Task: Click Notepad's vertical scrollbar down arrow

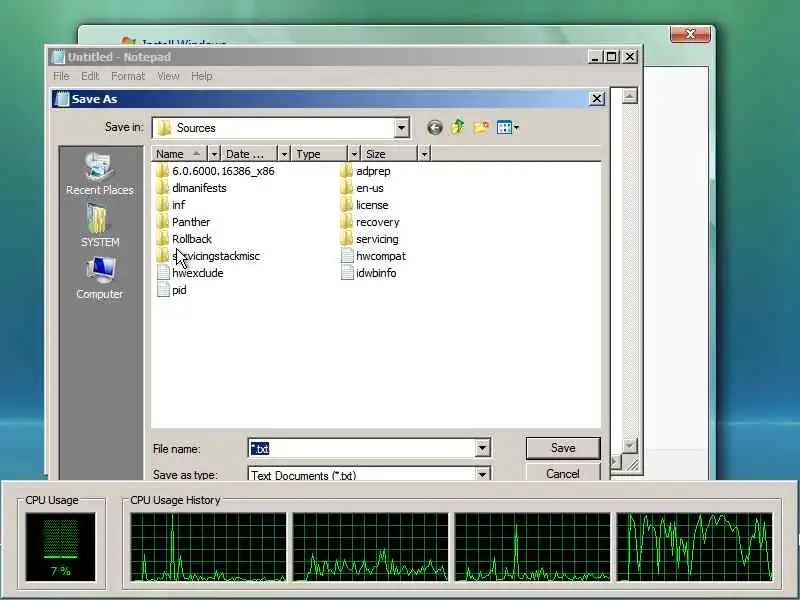Action: [630, 446]
